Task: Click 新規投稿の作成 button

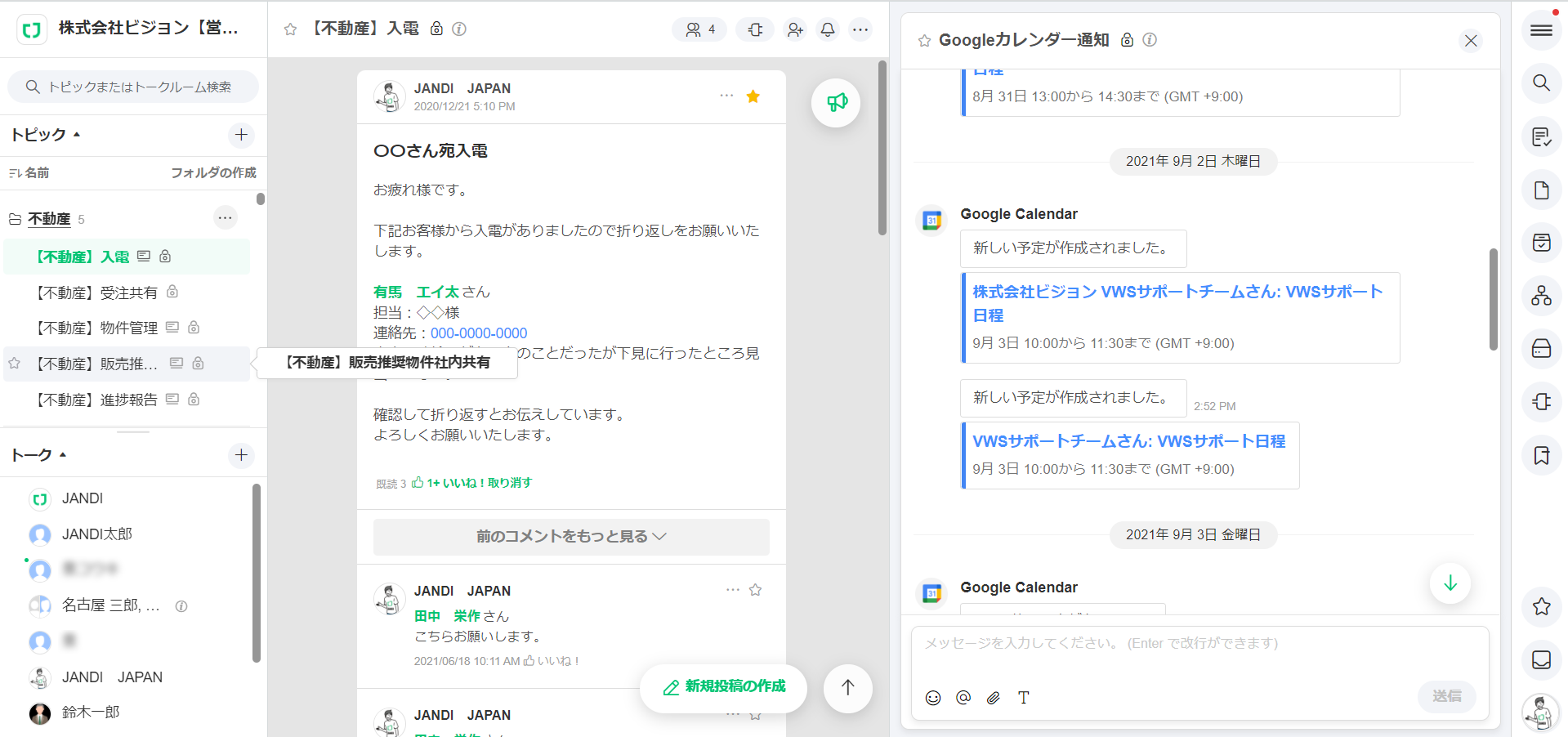Action: coord(724,687)
